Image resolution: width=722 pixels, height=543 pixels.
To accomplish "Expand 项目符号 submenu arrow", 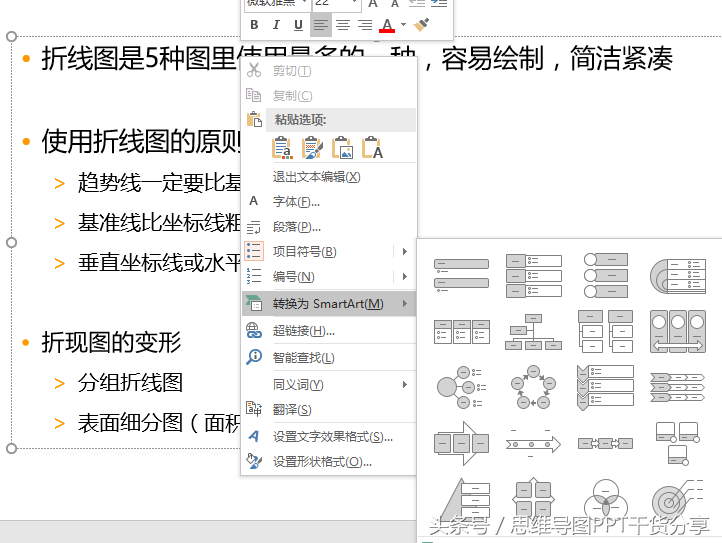I will tap(405, 251).
